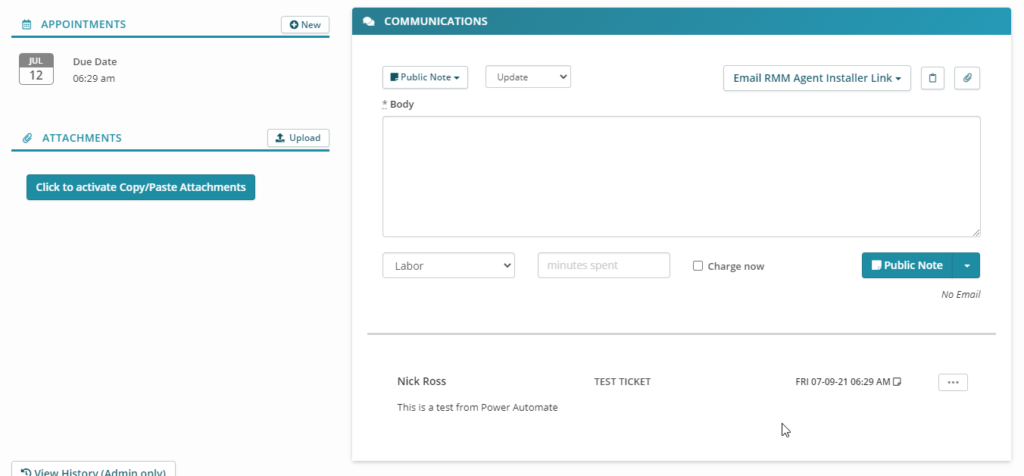The width and height of the screenshot is (1024, 476).
Task: Click the Appointments calendar header icon
Action: click(27, 24)
